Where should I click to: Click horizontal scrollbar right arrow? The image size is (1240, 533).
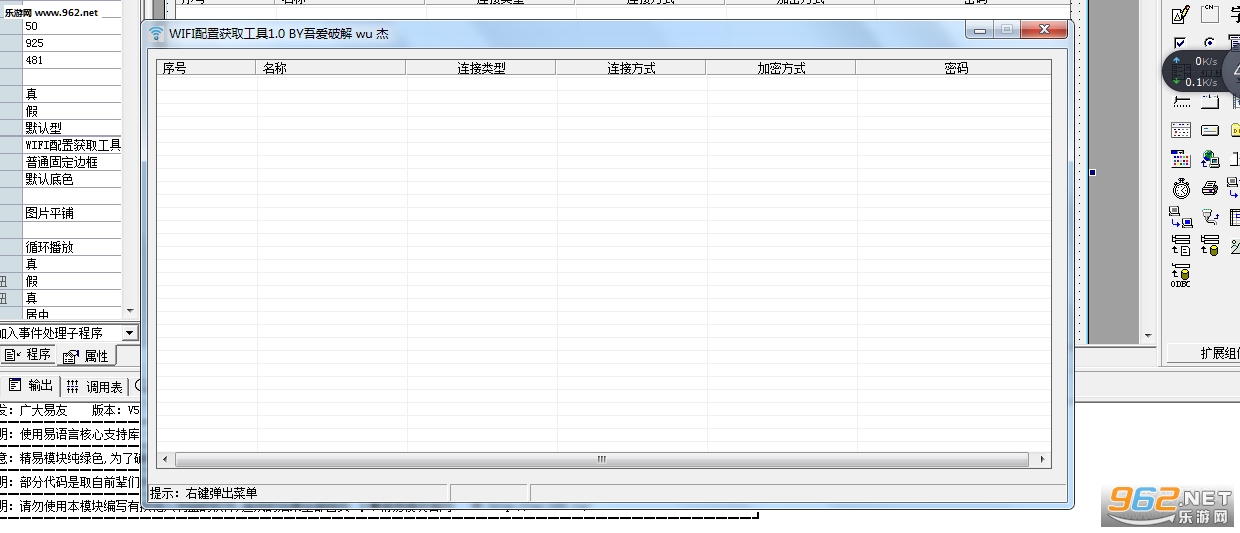1043,460
